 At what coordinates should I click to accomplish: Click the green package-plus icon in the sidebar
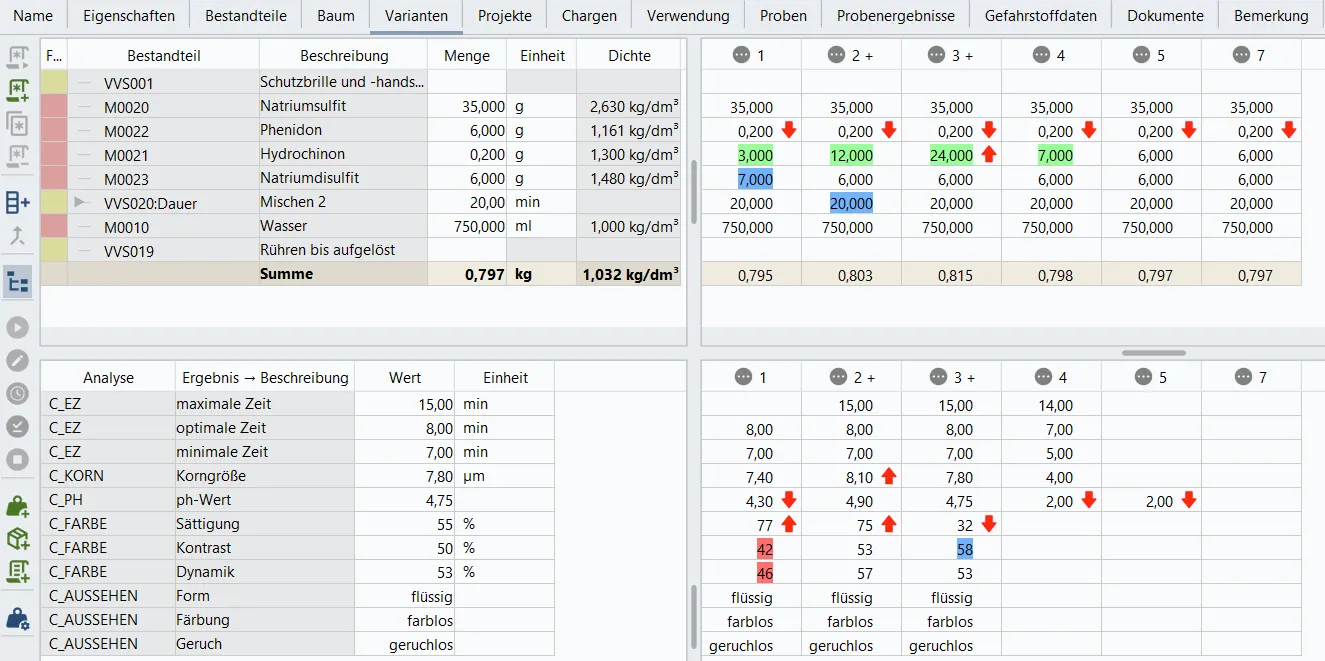(x=18, y=539)
